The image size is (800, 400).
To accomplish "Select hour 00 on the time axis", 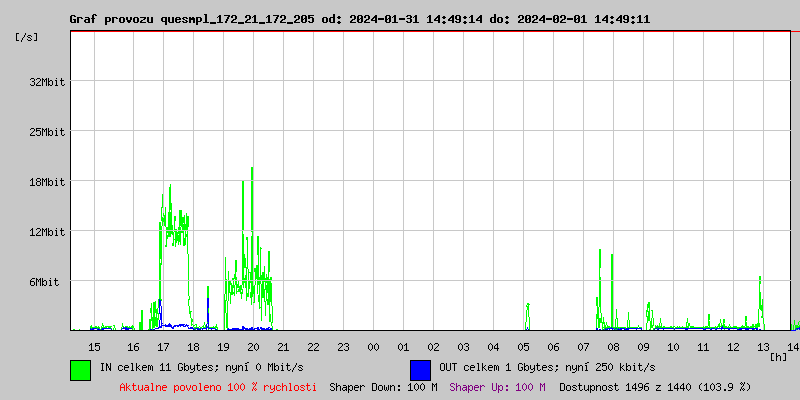I will pyautogui.click(x=373, y=346).
